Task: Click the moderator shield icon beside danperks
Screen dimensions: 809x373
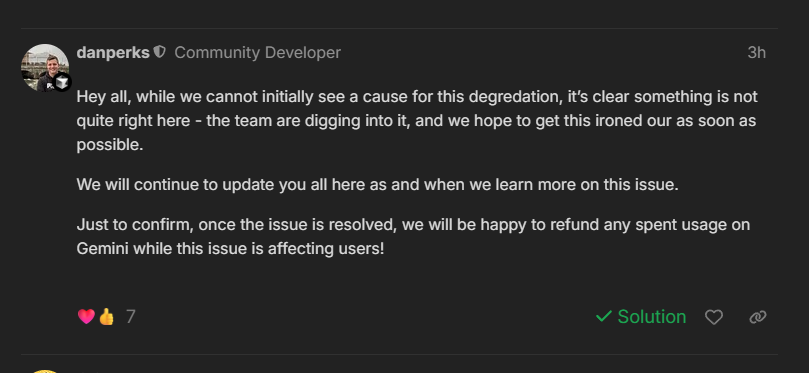Action: [160, 52]
